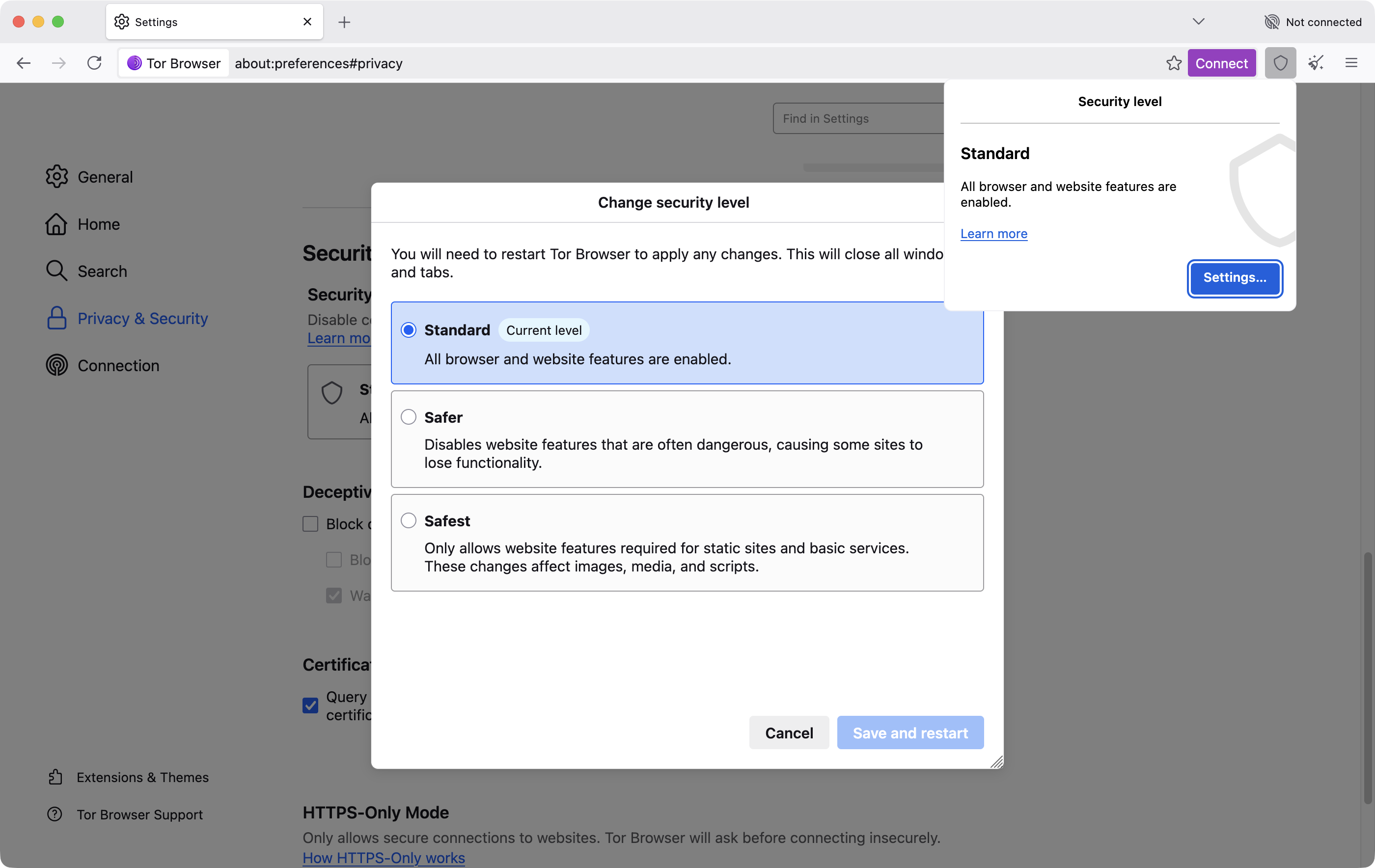Click the General gear icon in sidebar
Image resolution: width=1375 pixels, height=868 pixels.
pos(56,177)
